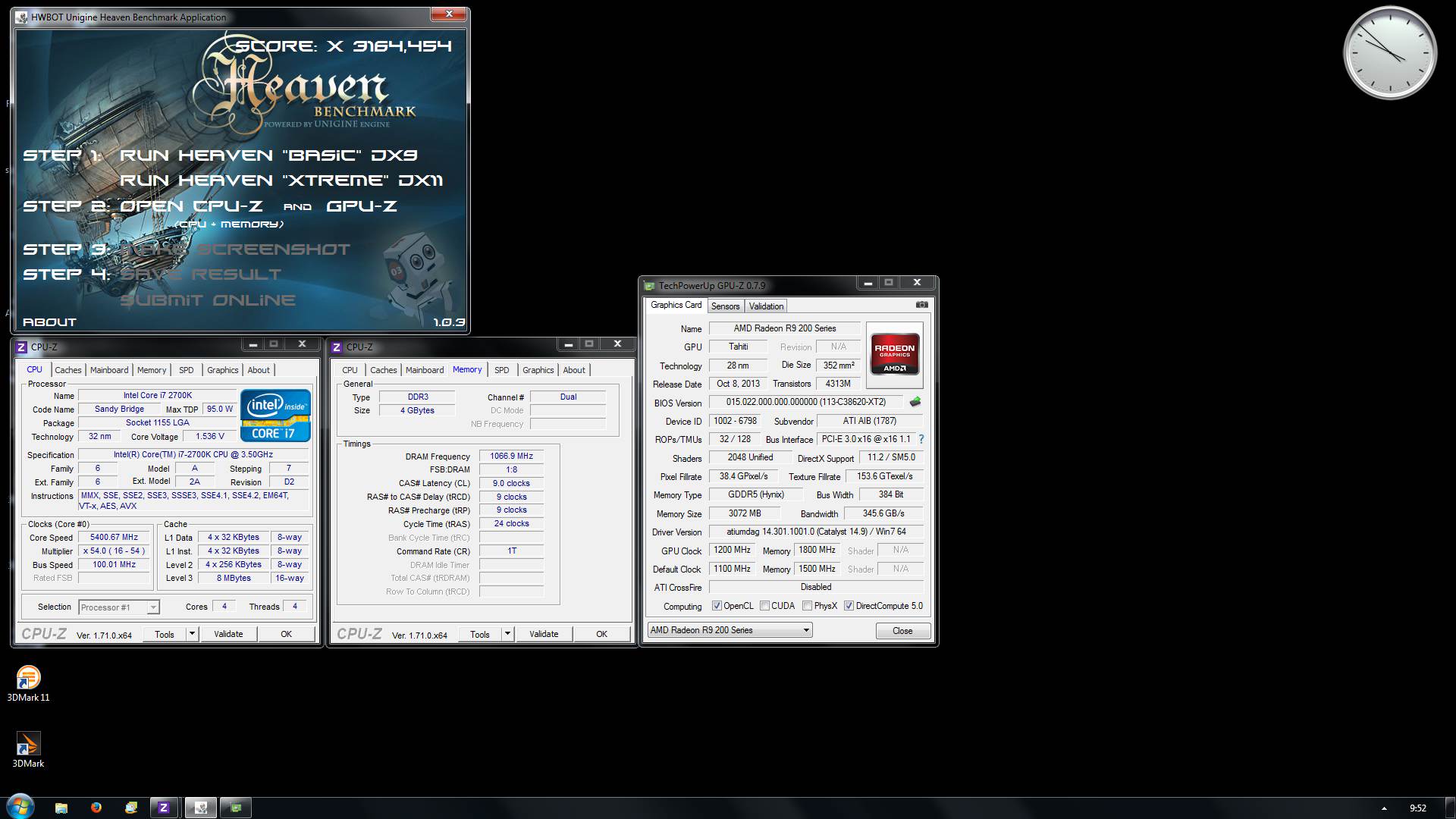The width and height of the screenshot is (1456, 819).
Task: Click the GPU-Z Close button
Action: pos(902,631)
